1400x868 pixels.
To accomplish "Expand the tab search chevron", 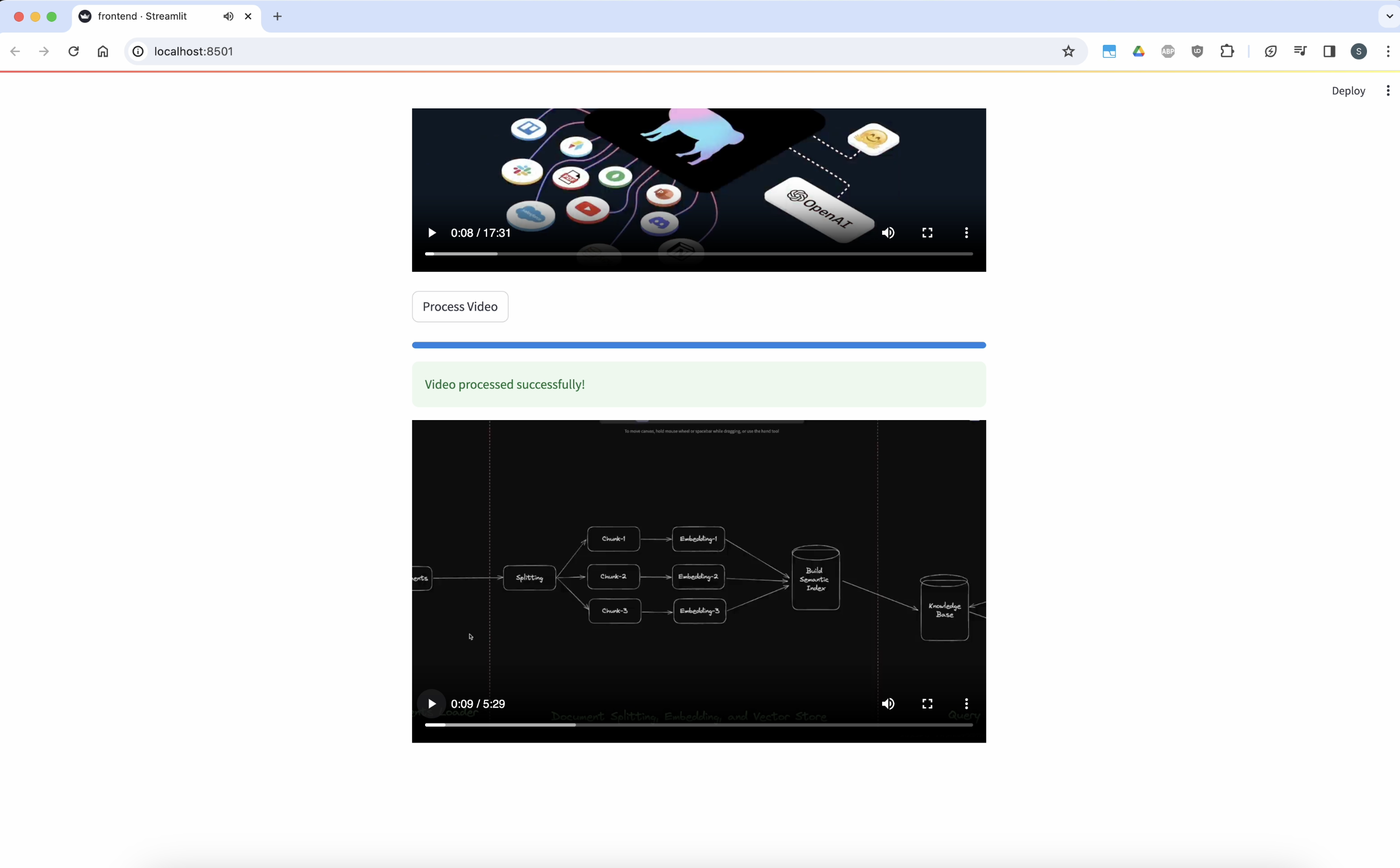I will (1389, 17).
